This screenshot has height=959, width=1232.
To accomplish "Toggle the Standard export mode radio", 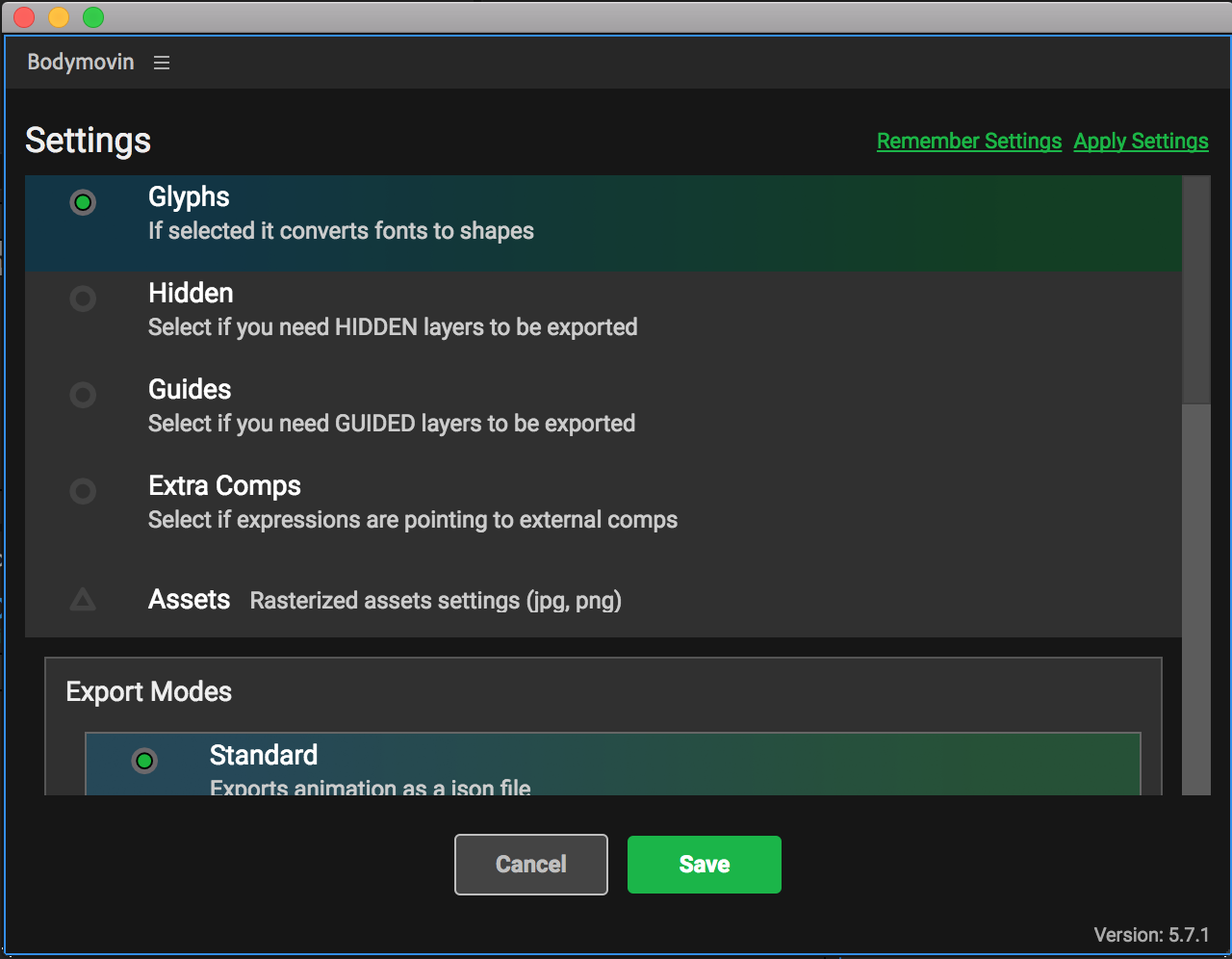I will [144, 761].
